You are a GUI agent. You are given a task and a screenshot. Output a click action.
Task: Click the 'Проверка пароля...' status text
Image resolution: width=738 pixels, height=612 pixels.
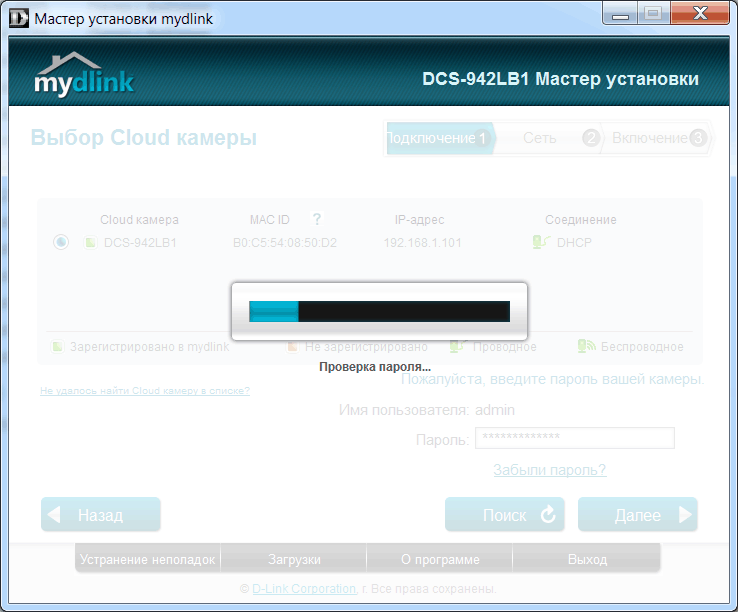tap(375, 367)
